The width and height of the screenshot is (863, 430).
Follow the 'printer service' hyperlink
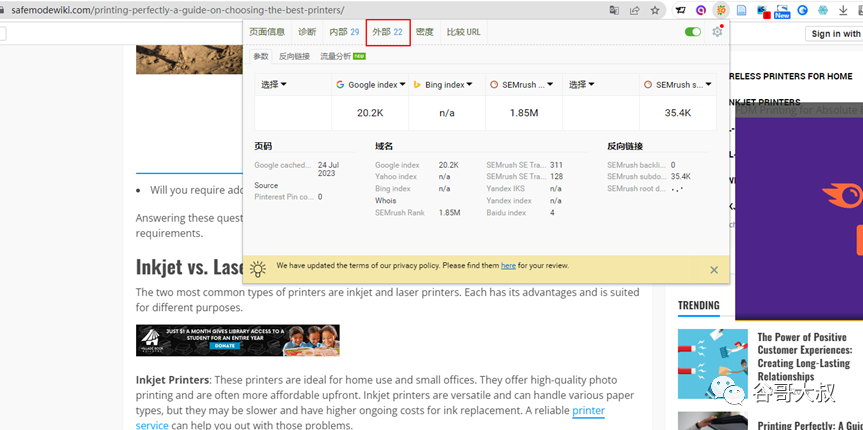[x=588, y=410]
